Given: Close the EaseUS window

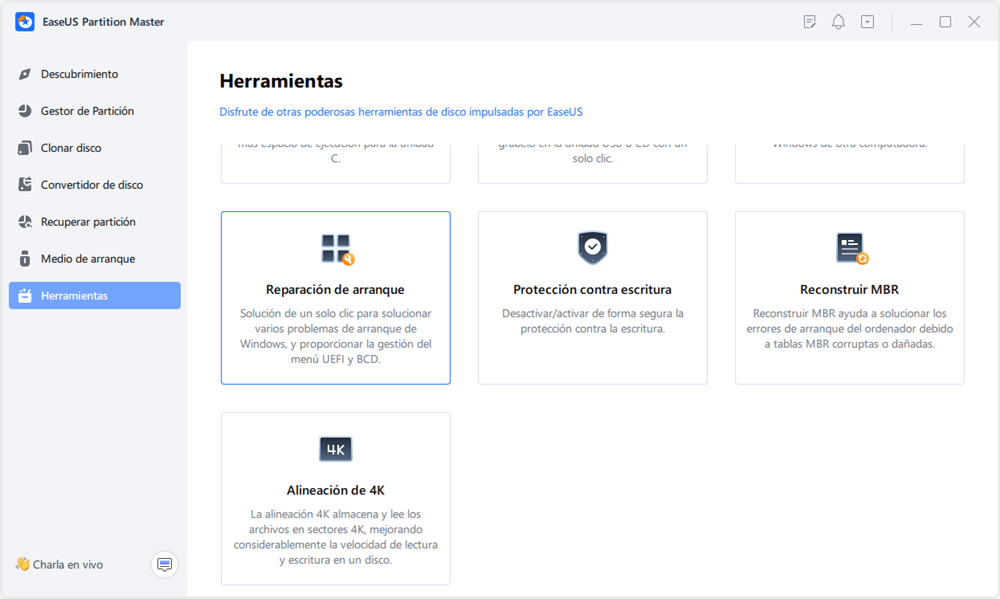Looking at the screenshot, I should [974, 22].
